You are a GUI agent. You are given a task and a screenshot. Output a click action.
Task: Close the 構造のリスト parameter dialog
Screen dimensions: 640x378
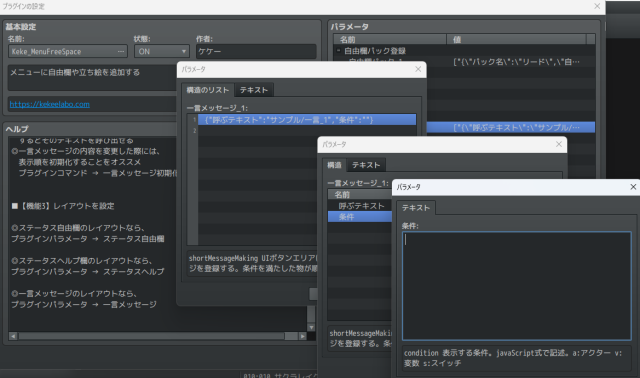tap(418, 69)
